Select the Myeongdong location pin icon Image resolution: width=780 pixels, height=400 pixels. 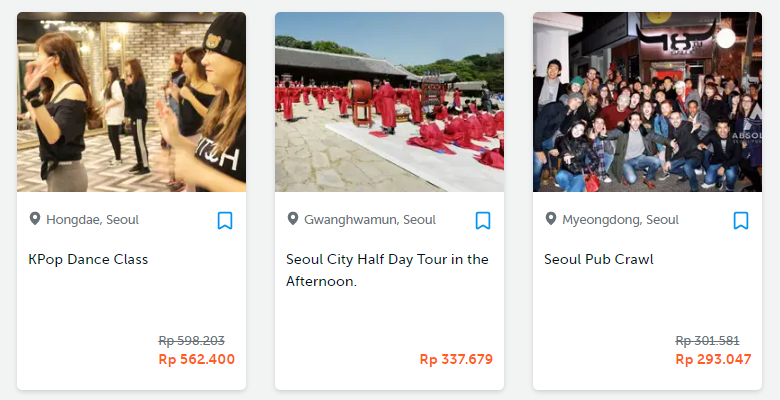point(551,219)
